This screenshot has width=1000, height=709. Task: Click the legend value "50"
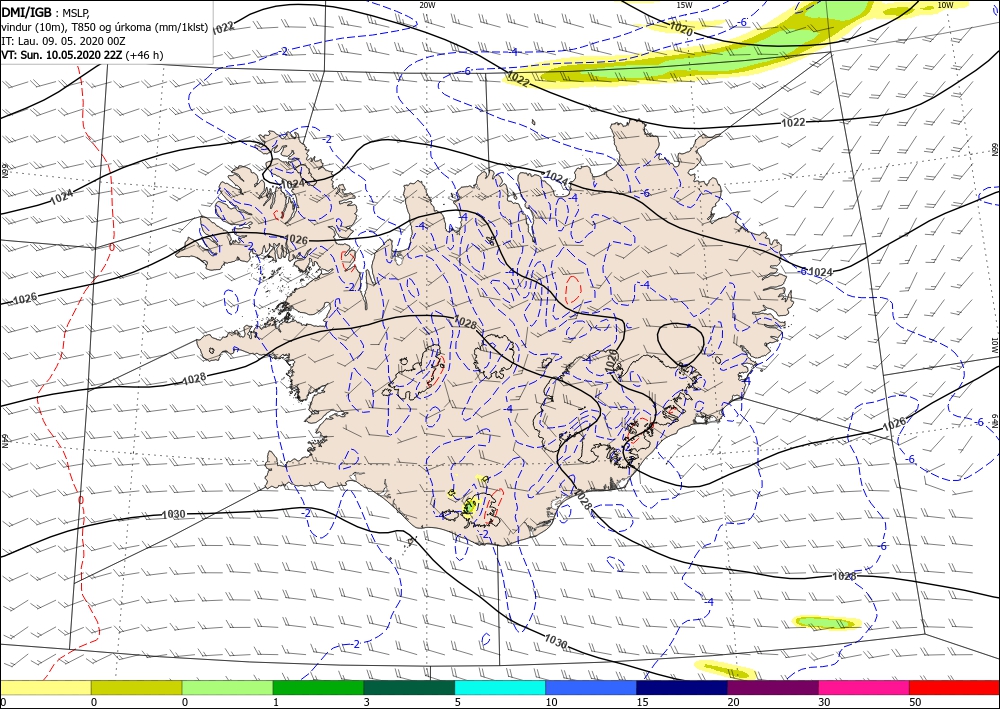coord(915,702)
